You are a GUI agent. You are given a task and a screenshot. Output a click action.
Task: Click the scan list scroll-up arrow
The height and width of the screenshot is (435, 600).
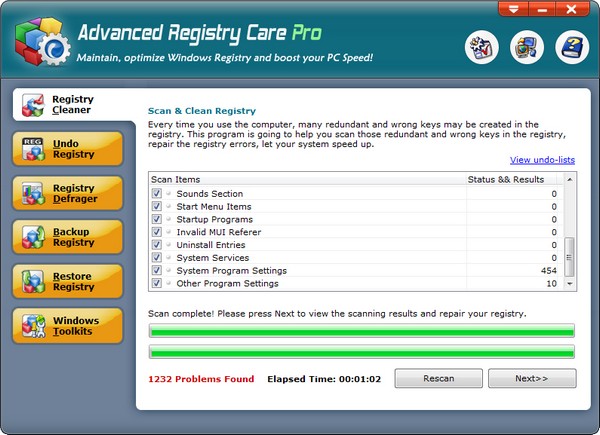click(570, 180)
